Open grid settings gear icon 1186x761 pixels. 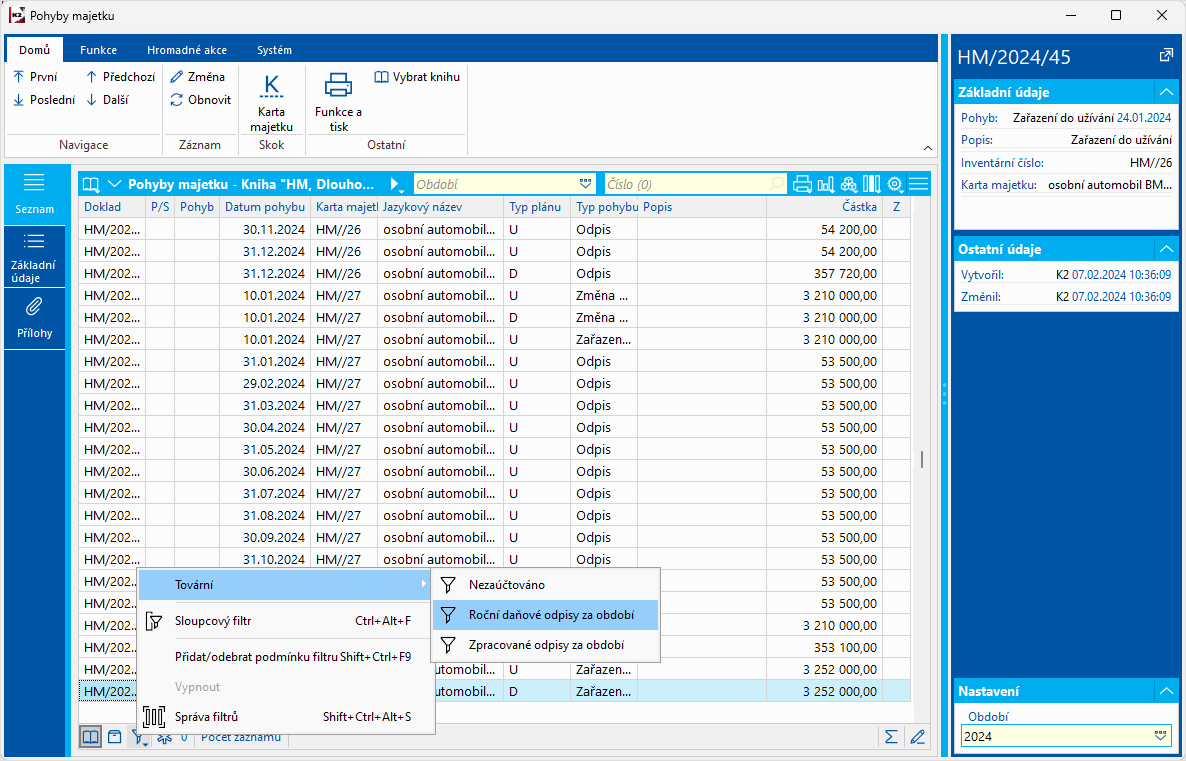[x=895, y=184]
